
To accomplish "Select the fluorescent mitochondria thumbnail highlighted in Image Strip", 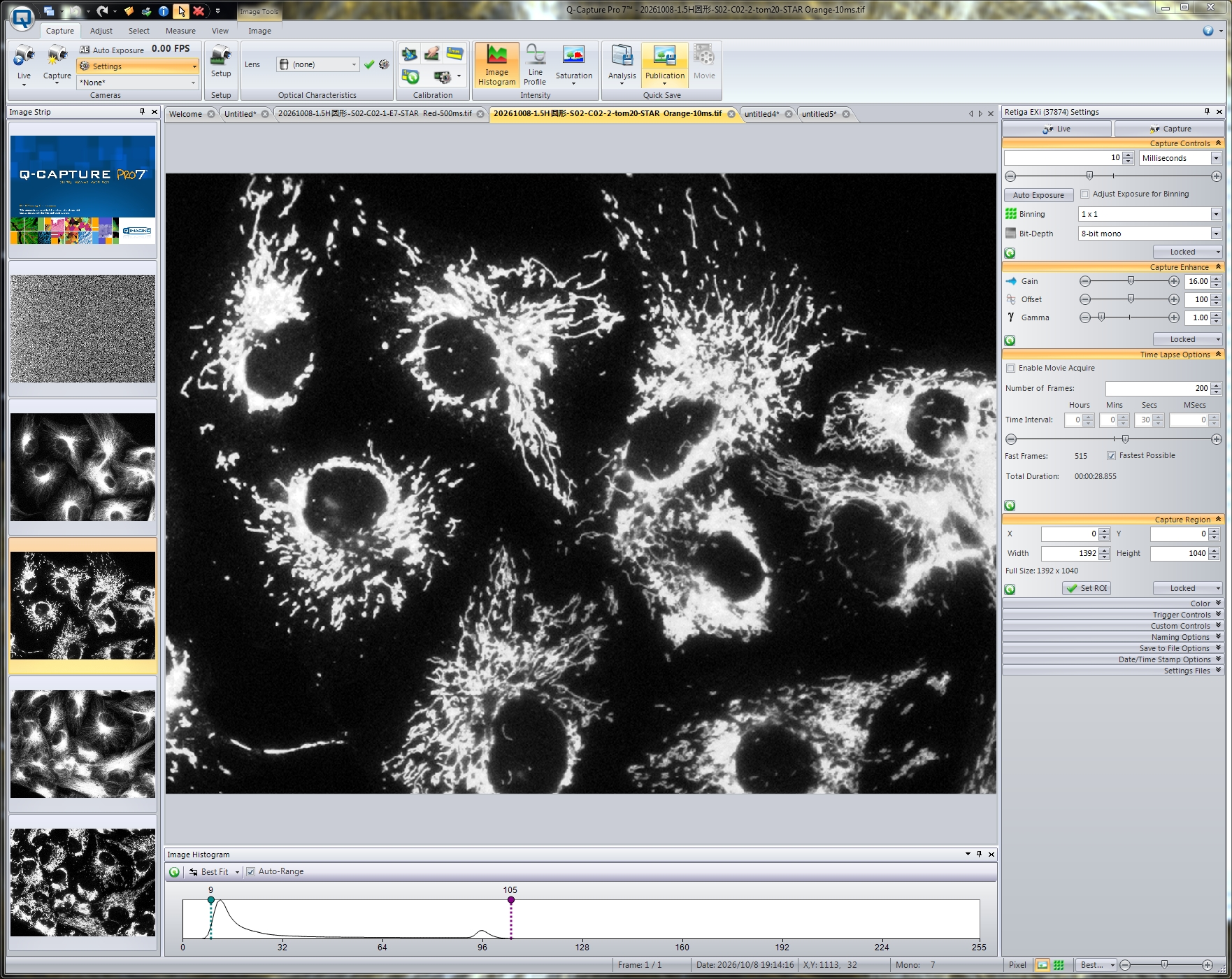I will click(x=83, y=606).
